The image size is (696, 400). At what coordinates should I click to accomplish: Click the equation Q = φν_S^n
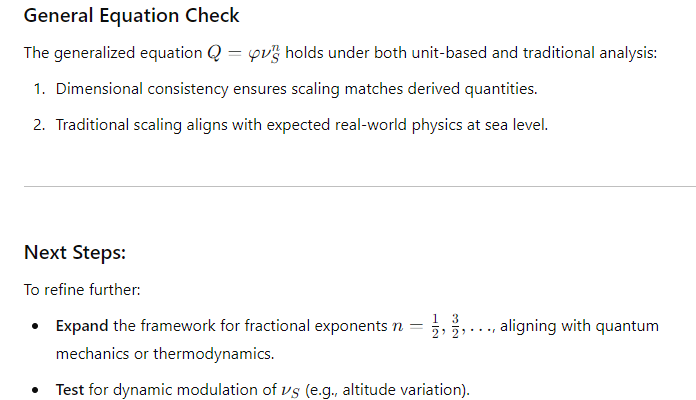(x=244, y=53)
